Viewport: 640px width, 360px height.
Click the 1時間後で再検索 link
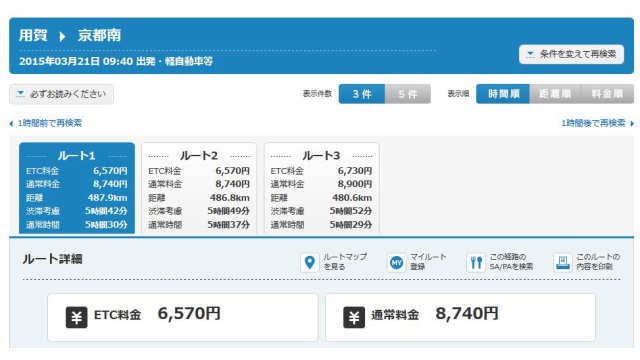pyautogui.click(x=593, y=123)
